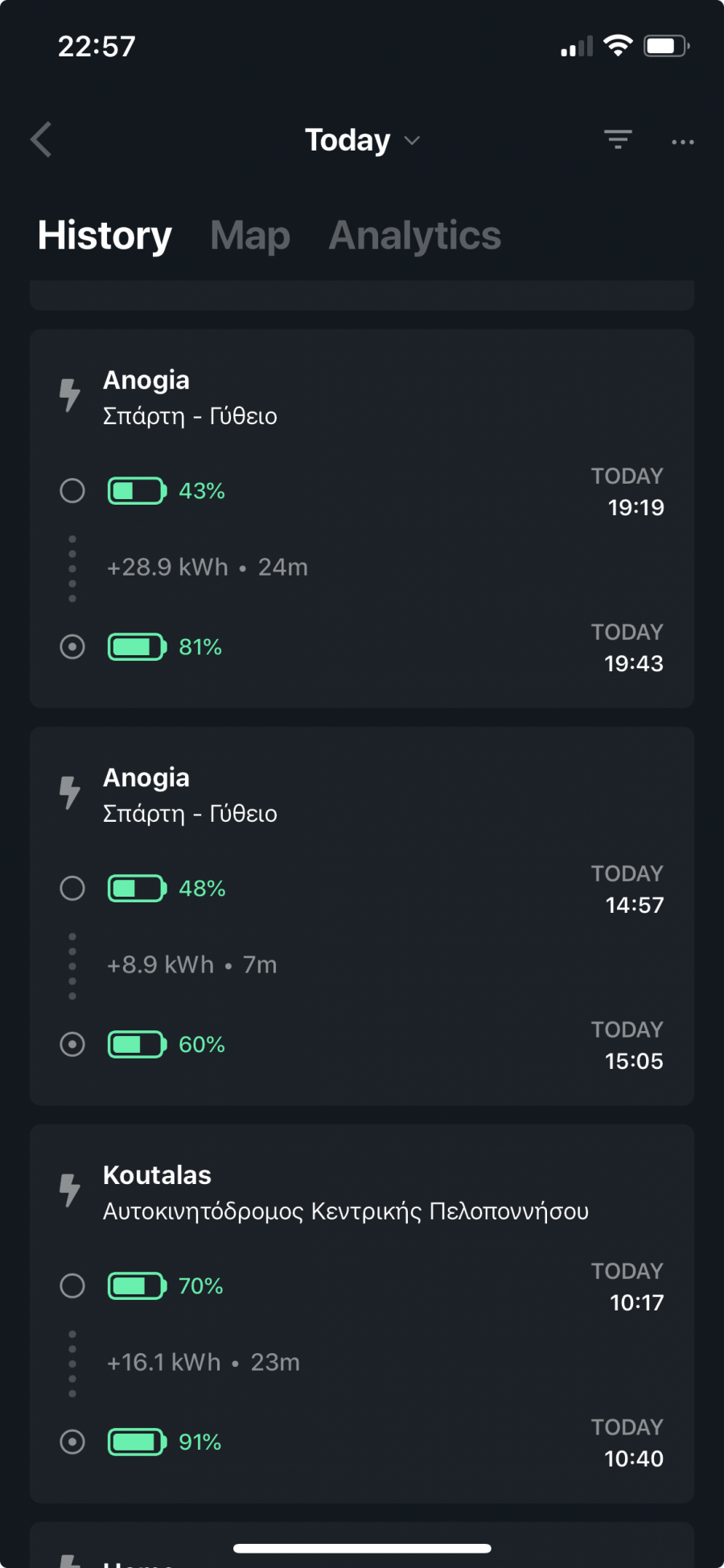Viewport: 724px width, 1568px height.
Task: Select the end marker circle at 19:43
Action: [x=72, y=646]
